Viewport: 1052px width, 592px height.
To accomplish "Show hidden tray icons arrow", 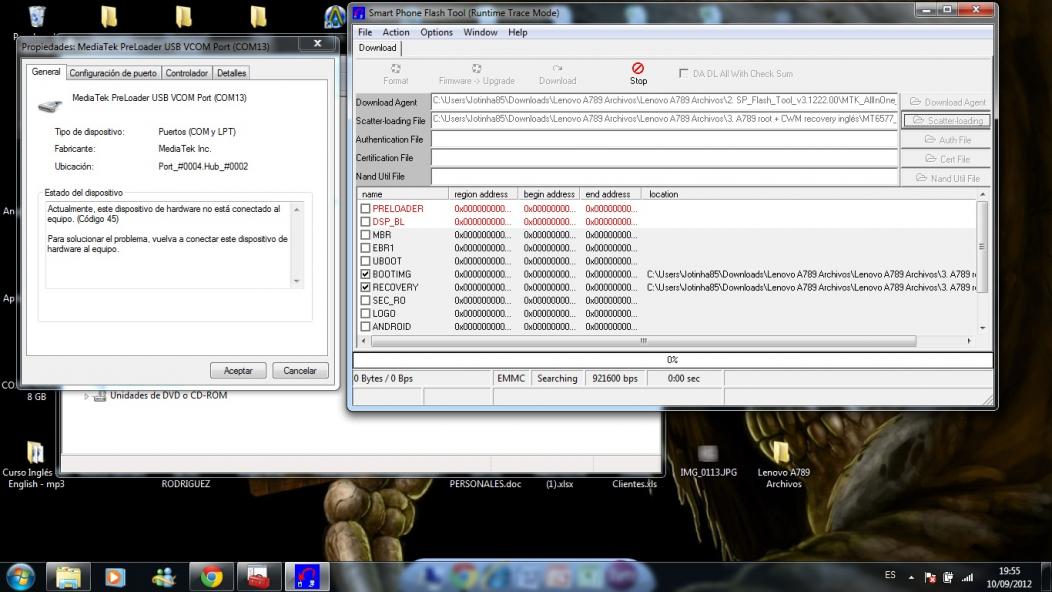I will click(x=911, y=577).
